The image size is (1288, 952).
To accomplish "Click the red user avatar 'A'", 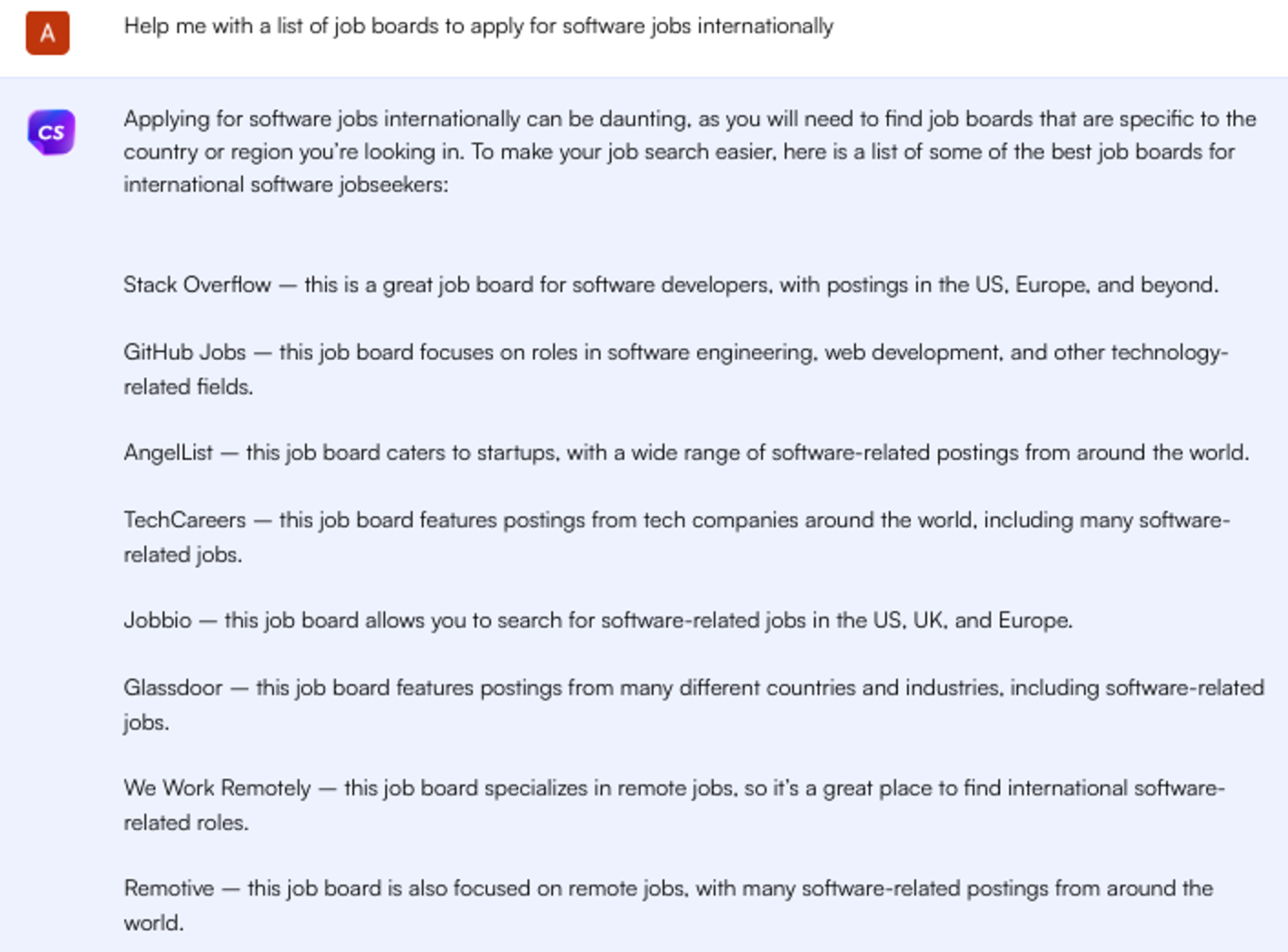I will (48, 33).
